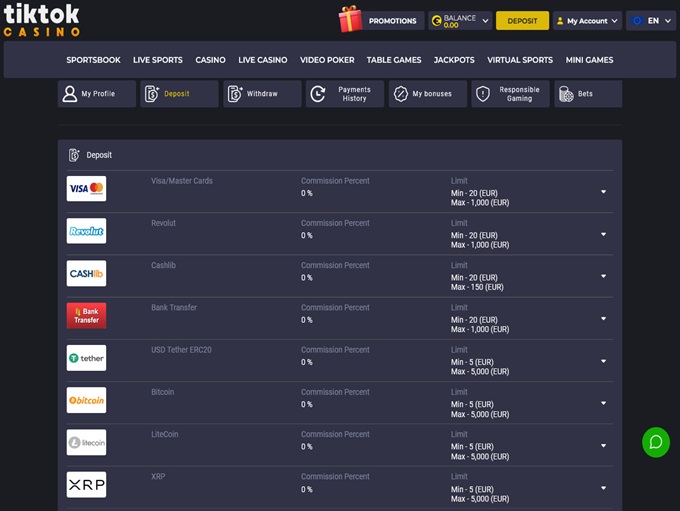This screenshot has width=680, height=511.
Task: Select the Revolut payment logo
Action: click(86, 231)
